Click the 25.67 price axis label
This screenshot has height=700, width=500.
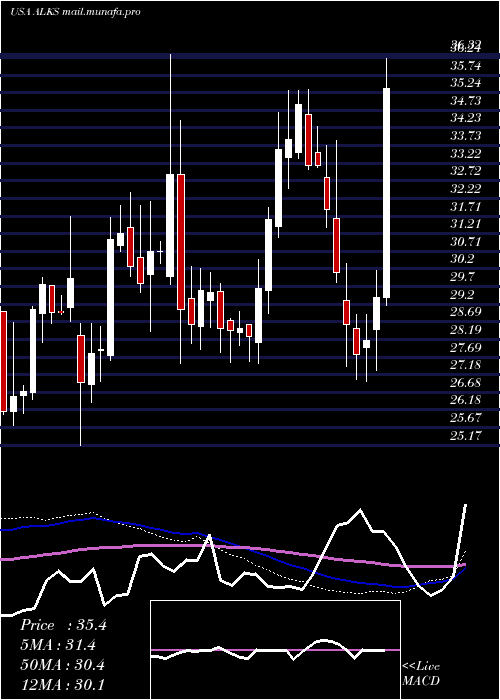466,418
